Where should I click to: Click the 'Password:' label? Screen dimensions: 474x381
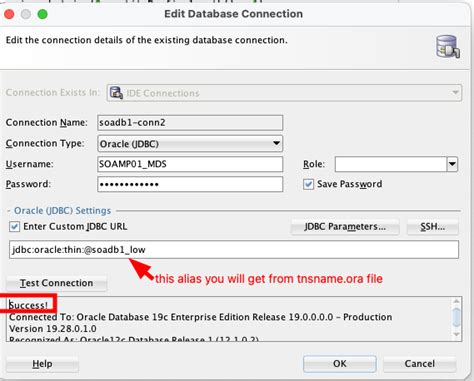(x=28, y=184)
